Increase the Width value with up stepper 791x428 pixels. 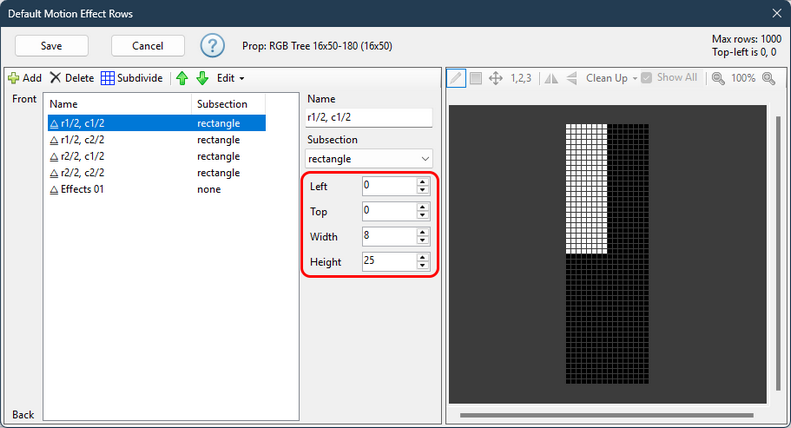[423, 232]
